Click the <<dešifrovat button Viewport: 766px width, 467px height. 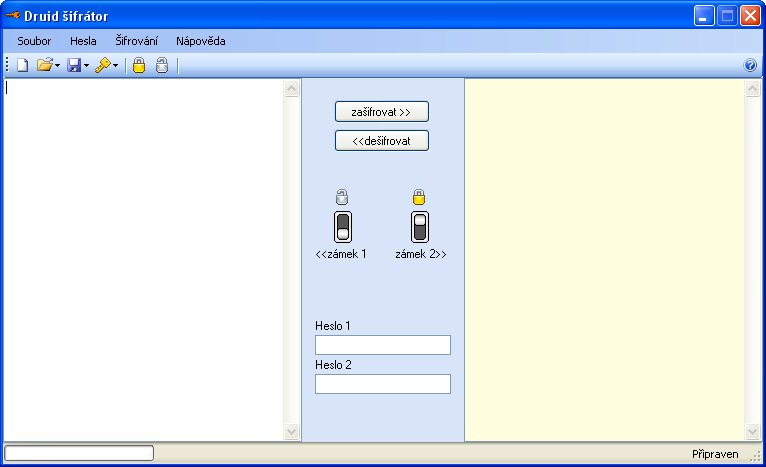382,141
